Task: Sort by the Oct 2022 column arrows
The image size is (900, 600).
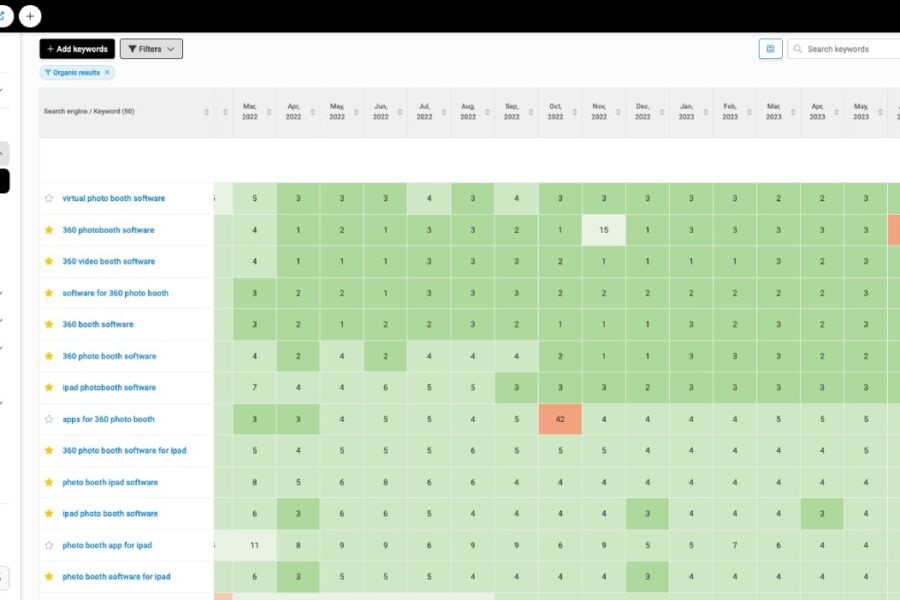Action: click(573, 112)
